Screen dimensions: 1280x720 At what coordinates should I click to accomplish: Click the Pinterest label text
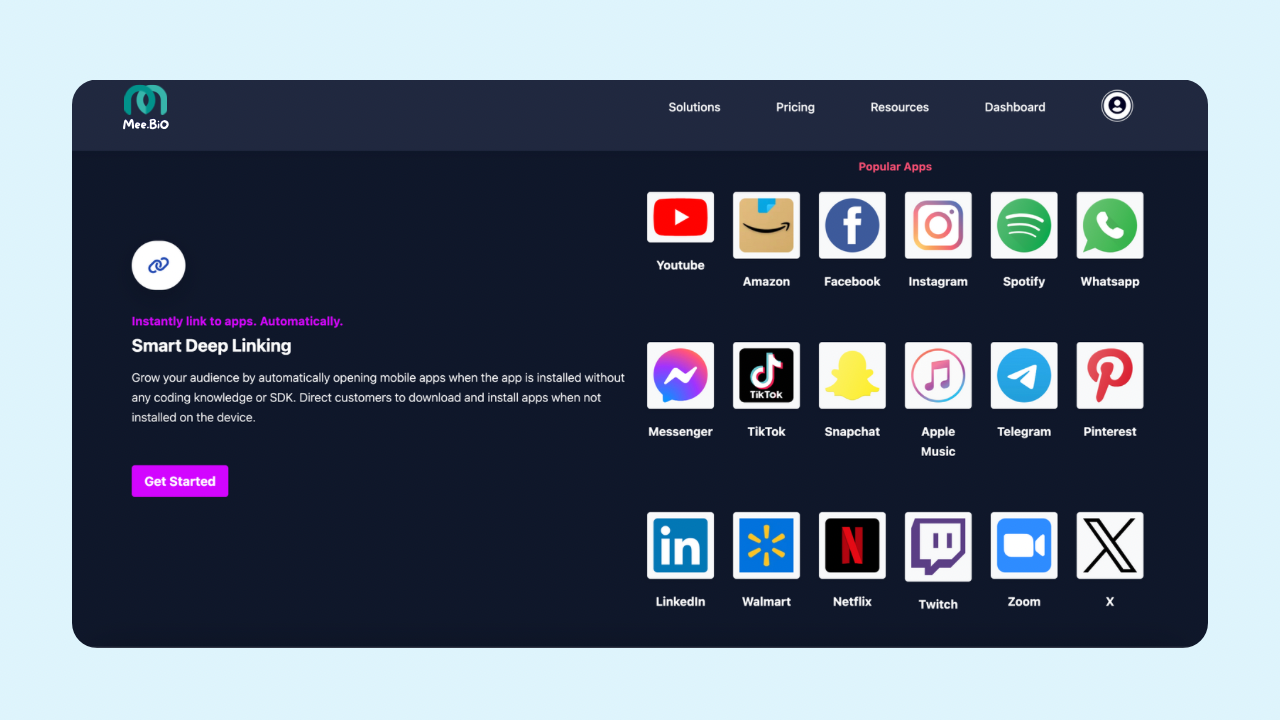point(1110,432)
